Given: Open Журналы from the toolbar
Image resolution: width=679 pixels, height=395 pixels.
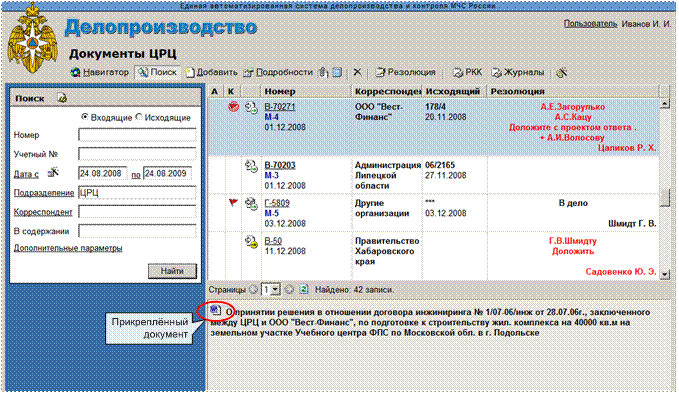Looking at the screenshot, I should pos(518,72).
